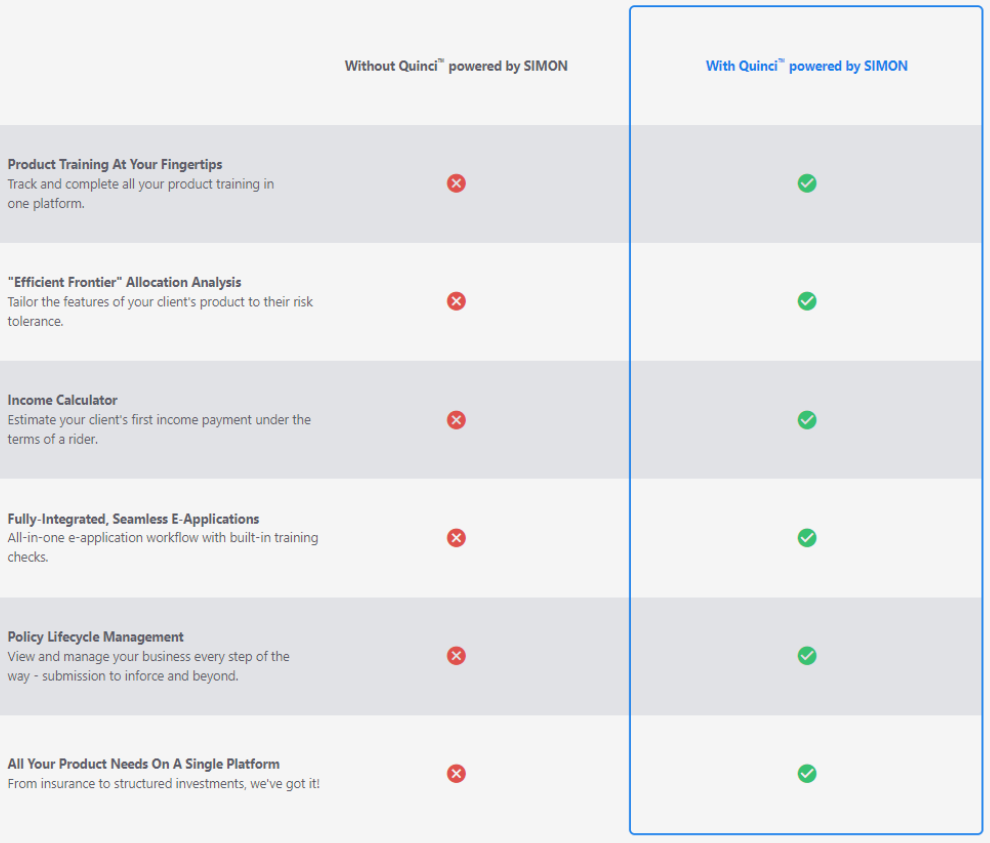The image size is (990, 843).
Task: Click the green check for Seamless E-Applications row
Action: click(806, 538)
